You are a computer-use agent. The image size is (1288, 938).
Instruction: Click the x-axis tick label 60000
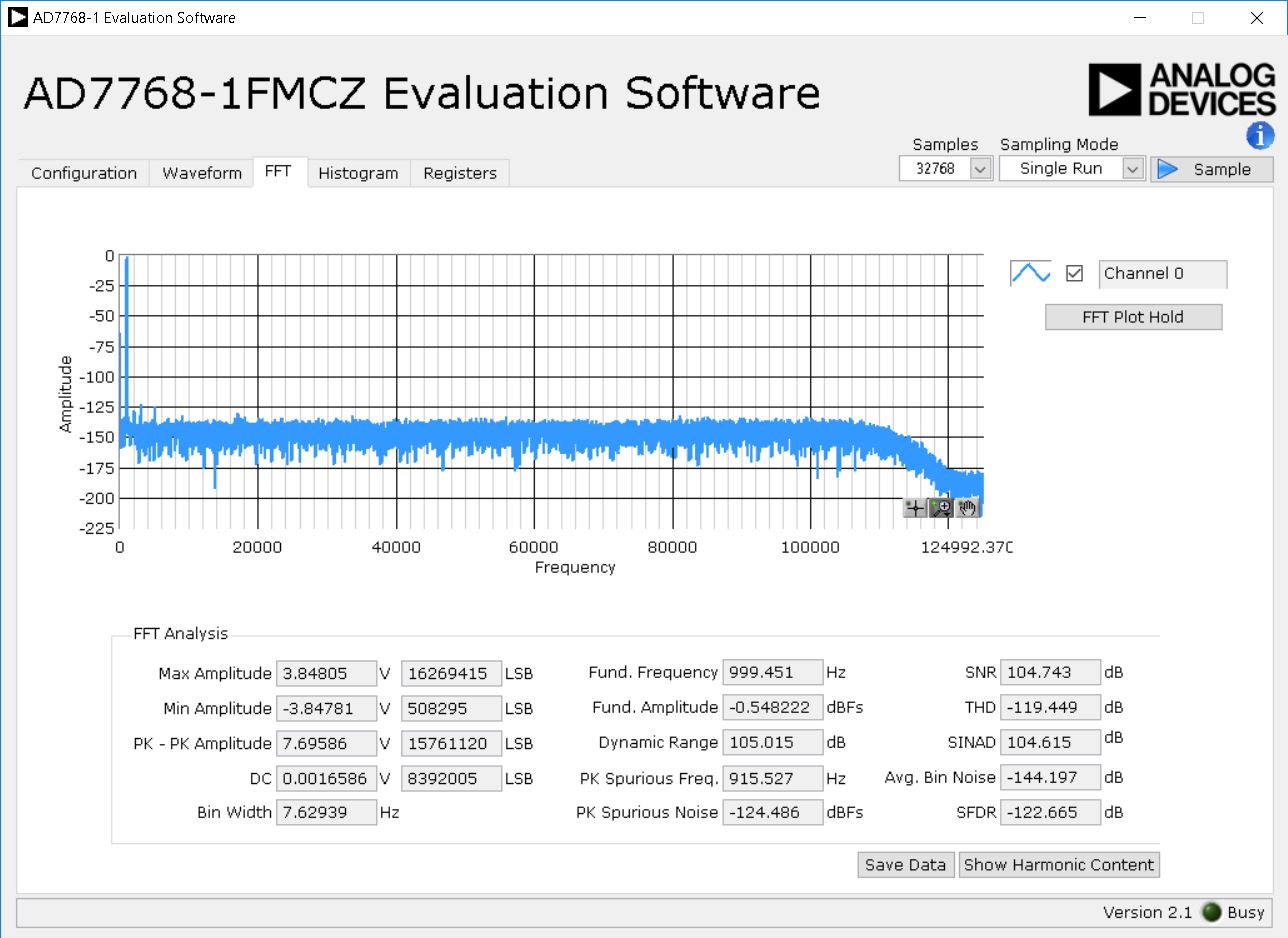coord(534,547)
